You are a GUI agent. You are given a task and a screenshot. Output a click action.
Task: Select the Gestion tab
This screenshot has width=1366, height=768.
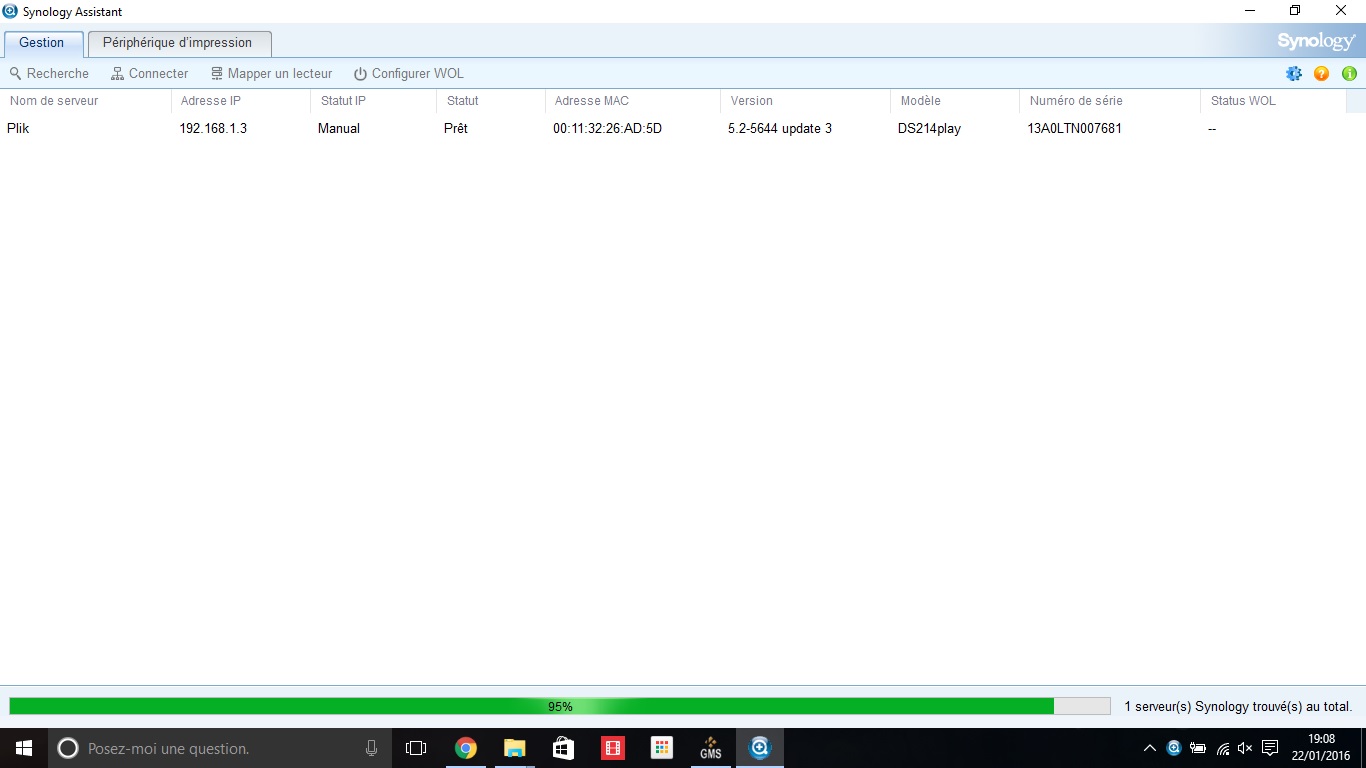tap(41, 43)
